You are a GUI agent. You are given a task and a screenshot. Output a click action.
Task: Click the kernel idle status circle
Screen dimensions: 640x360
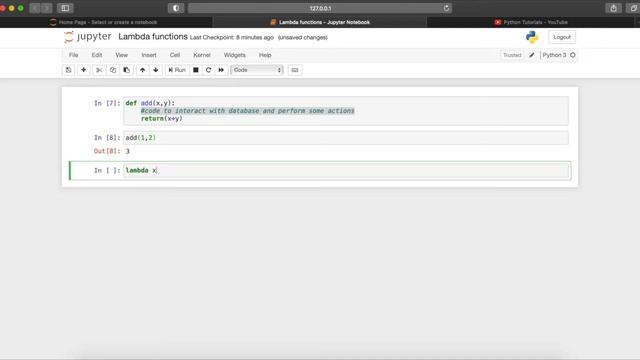pyautogui.click(x=573, y=55)
